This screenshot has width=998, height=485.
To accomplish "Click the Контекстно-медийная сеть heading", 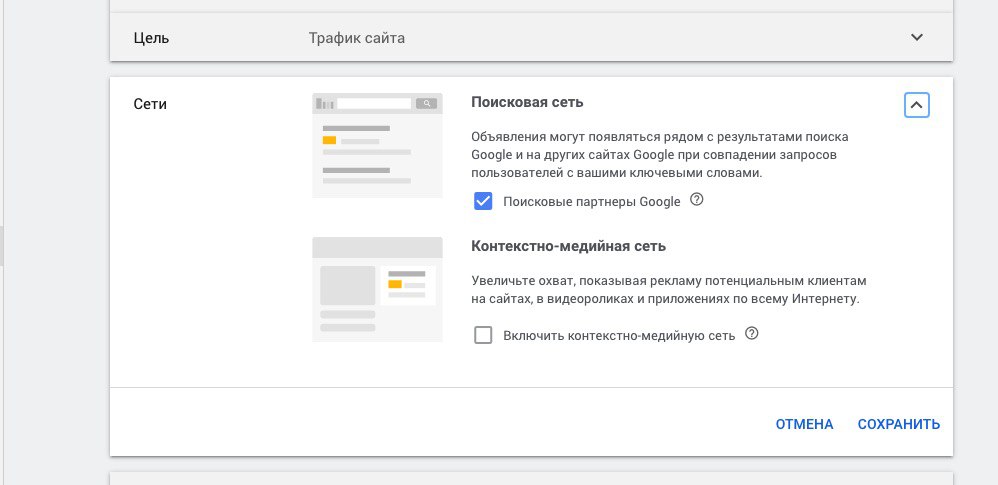I will 568,246.
